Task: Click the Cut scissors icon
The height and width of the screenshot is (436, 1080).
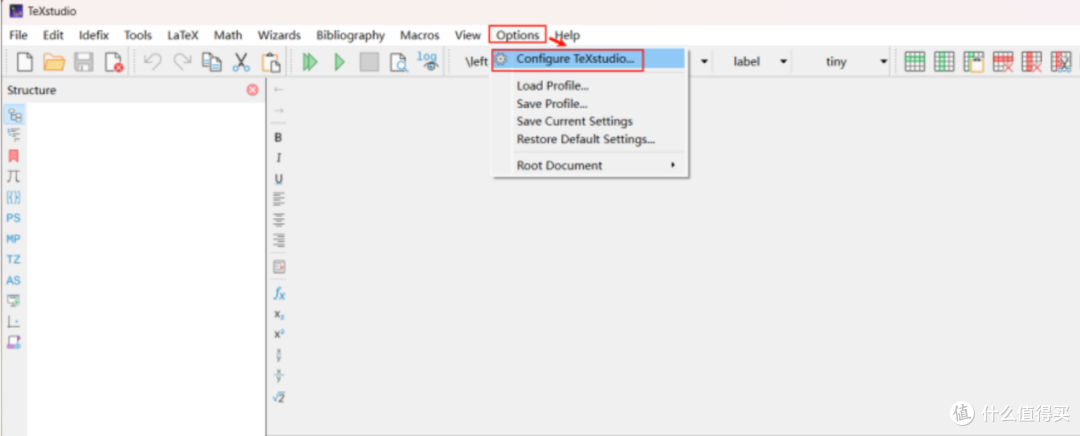Action: 241,62
